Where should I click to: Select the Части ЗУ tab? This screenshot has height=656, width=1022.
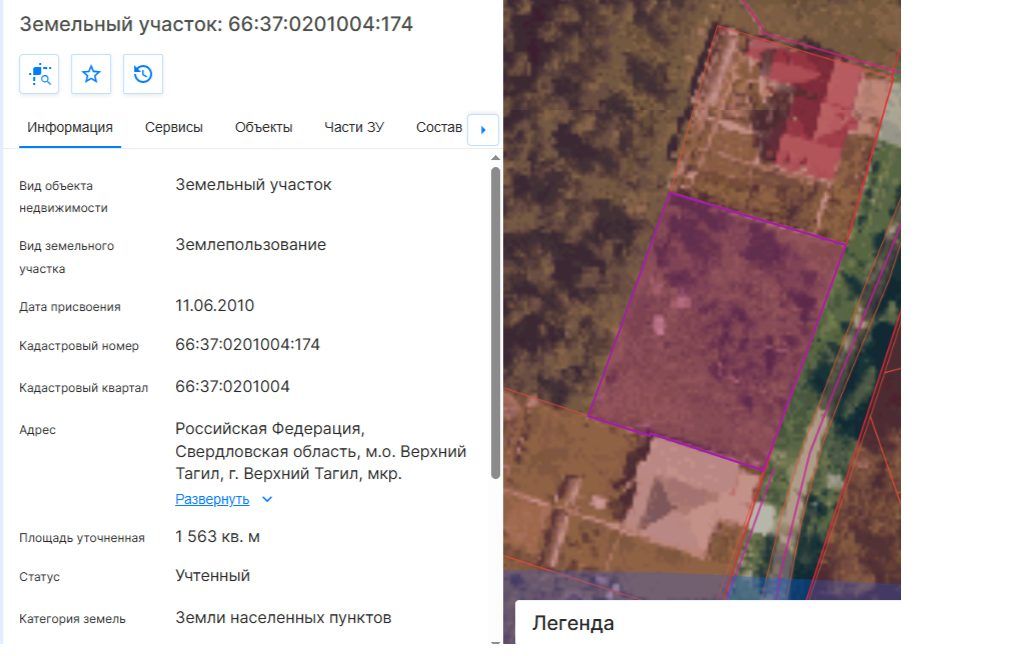[354, 128]
